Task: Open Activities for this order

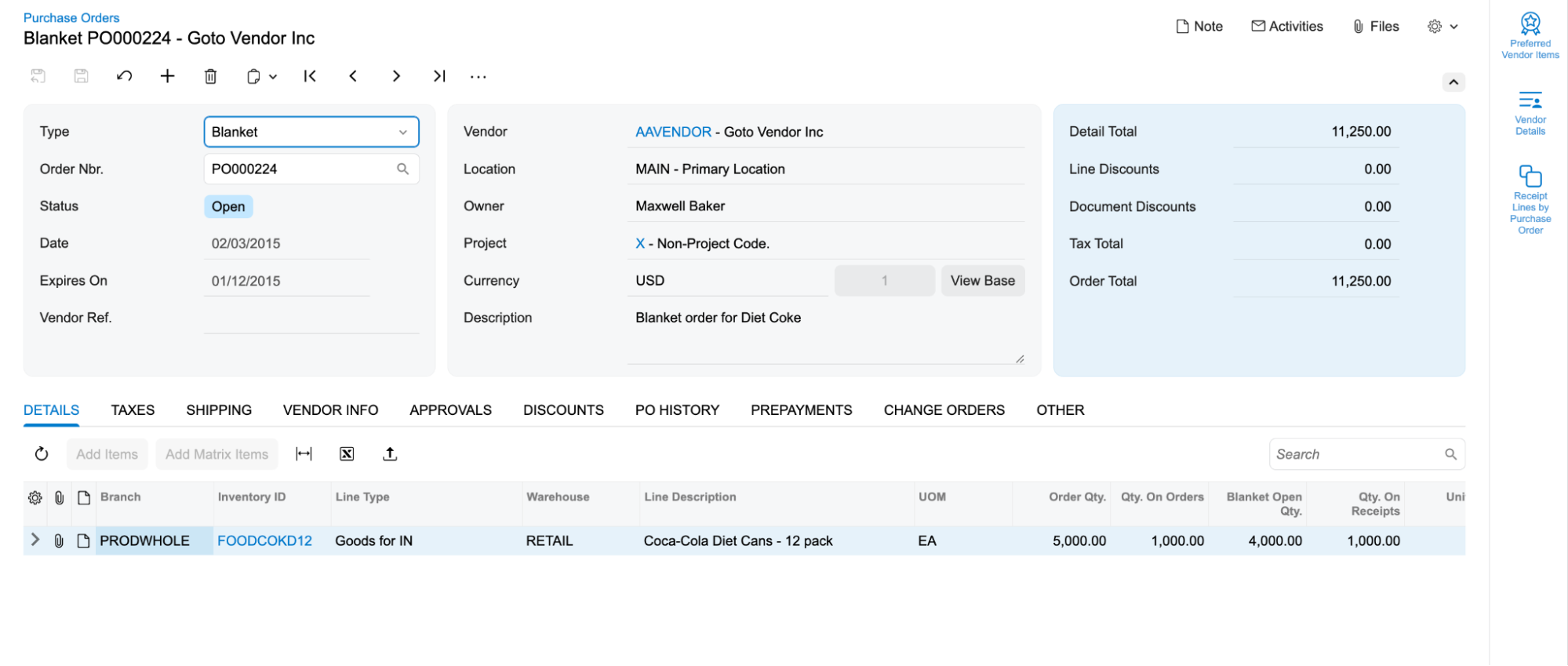Action: (x=1287, y=27)
